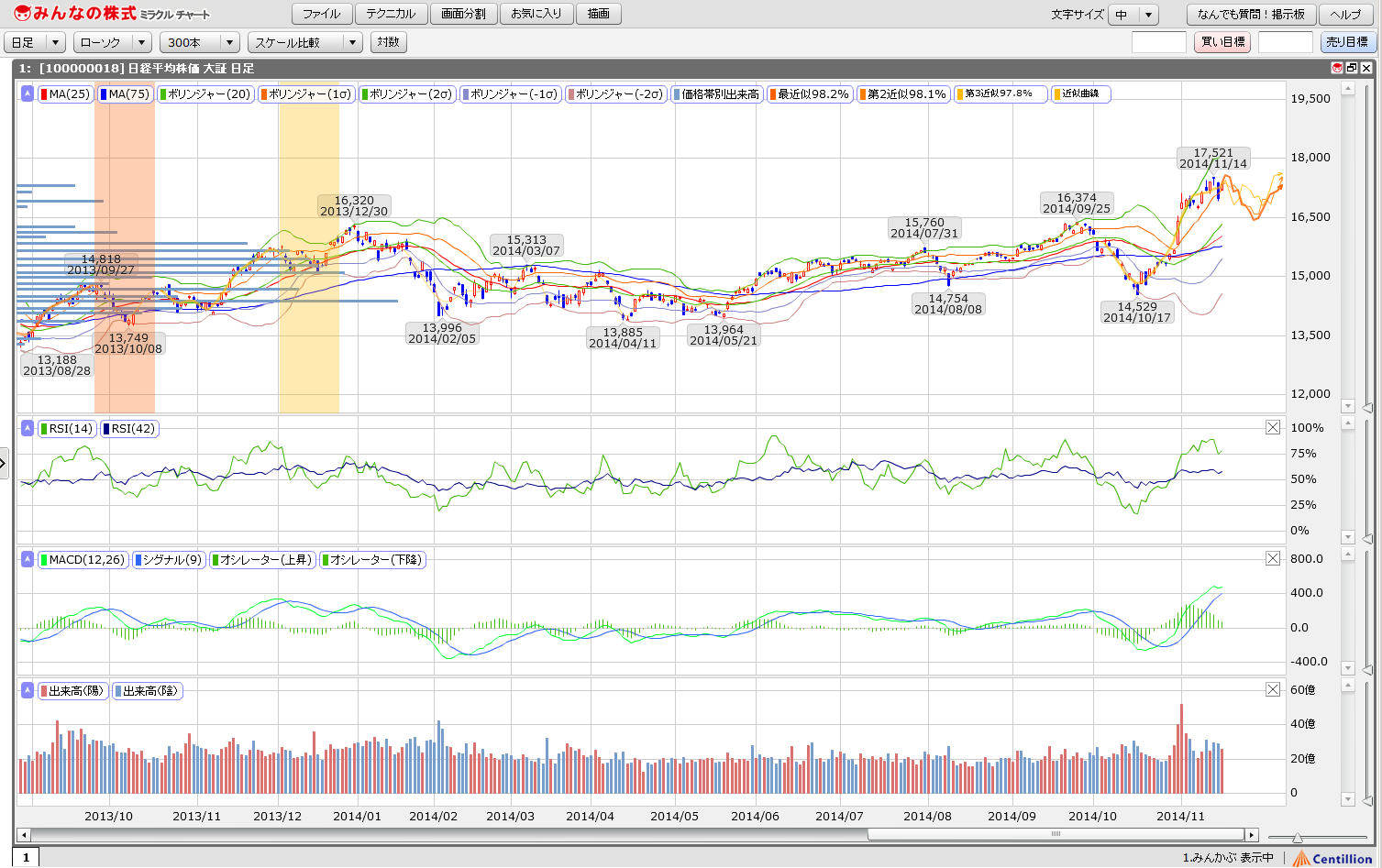Open the ファイル menu

pos(322,14)
